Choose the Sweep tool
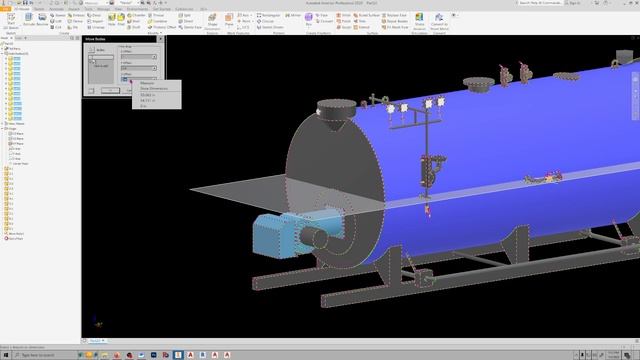640x360 pixels. pyautogui.click(x=58, y=16)
